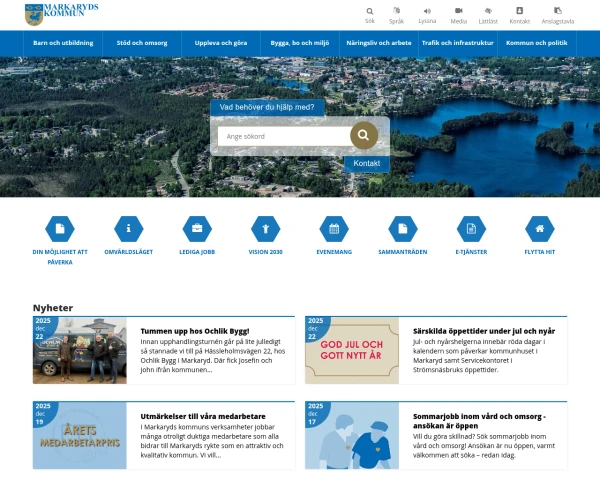
Task: Open the Media video camera icon
Action: point(458,11)
